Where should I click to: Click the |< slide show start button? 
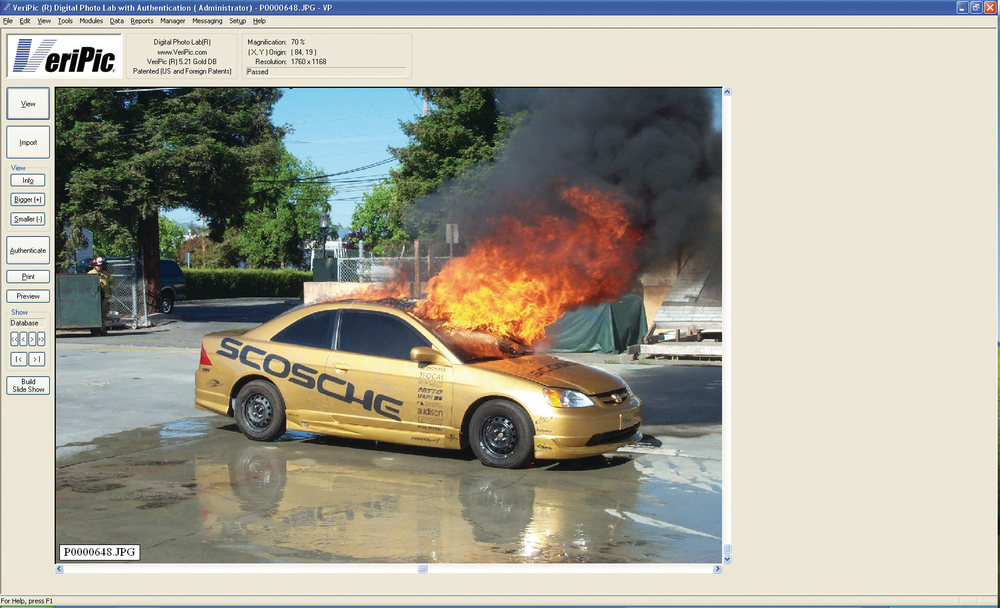pyautogui.click(x=18, y=359)
